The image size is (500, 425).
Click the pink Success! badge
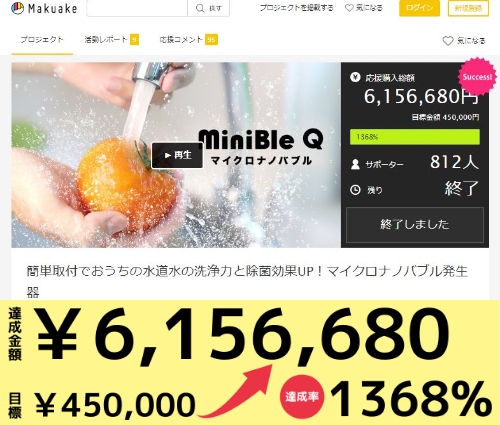coord(477,77)
